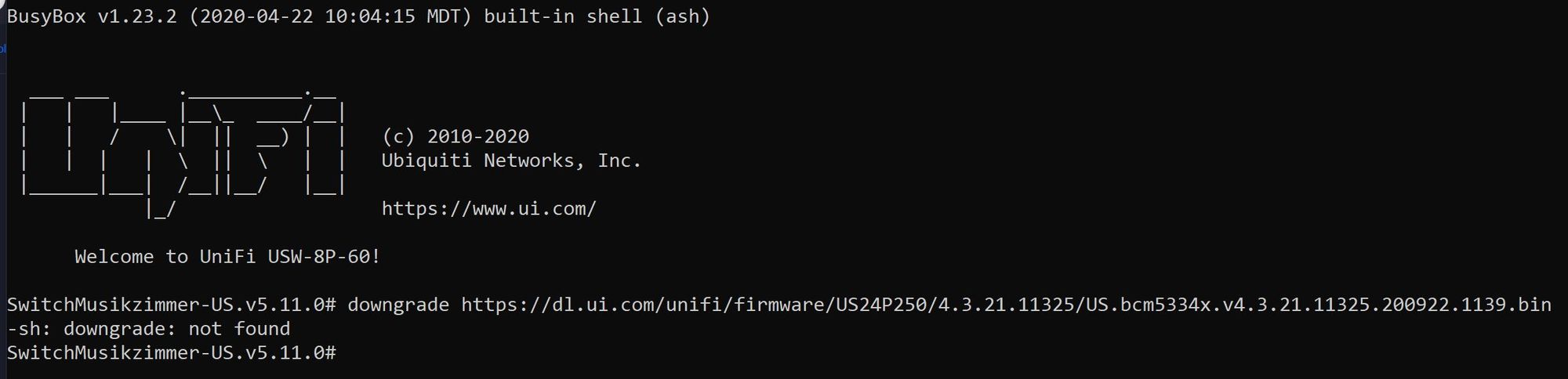This screenshot has width=1568, height=379.
Task: Click the "Ubiquiti Networks, Inc." text
Action: [511, 161]
